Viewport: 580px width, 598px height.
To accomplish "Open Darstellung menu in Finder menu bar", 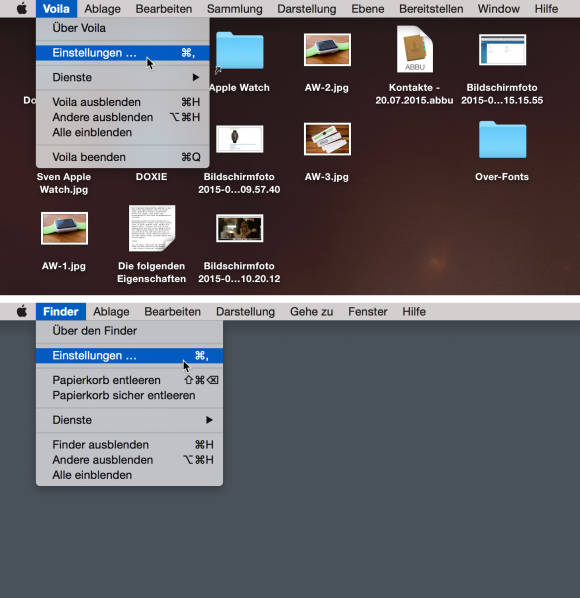I will [246, 311].
